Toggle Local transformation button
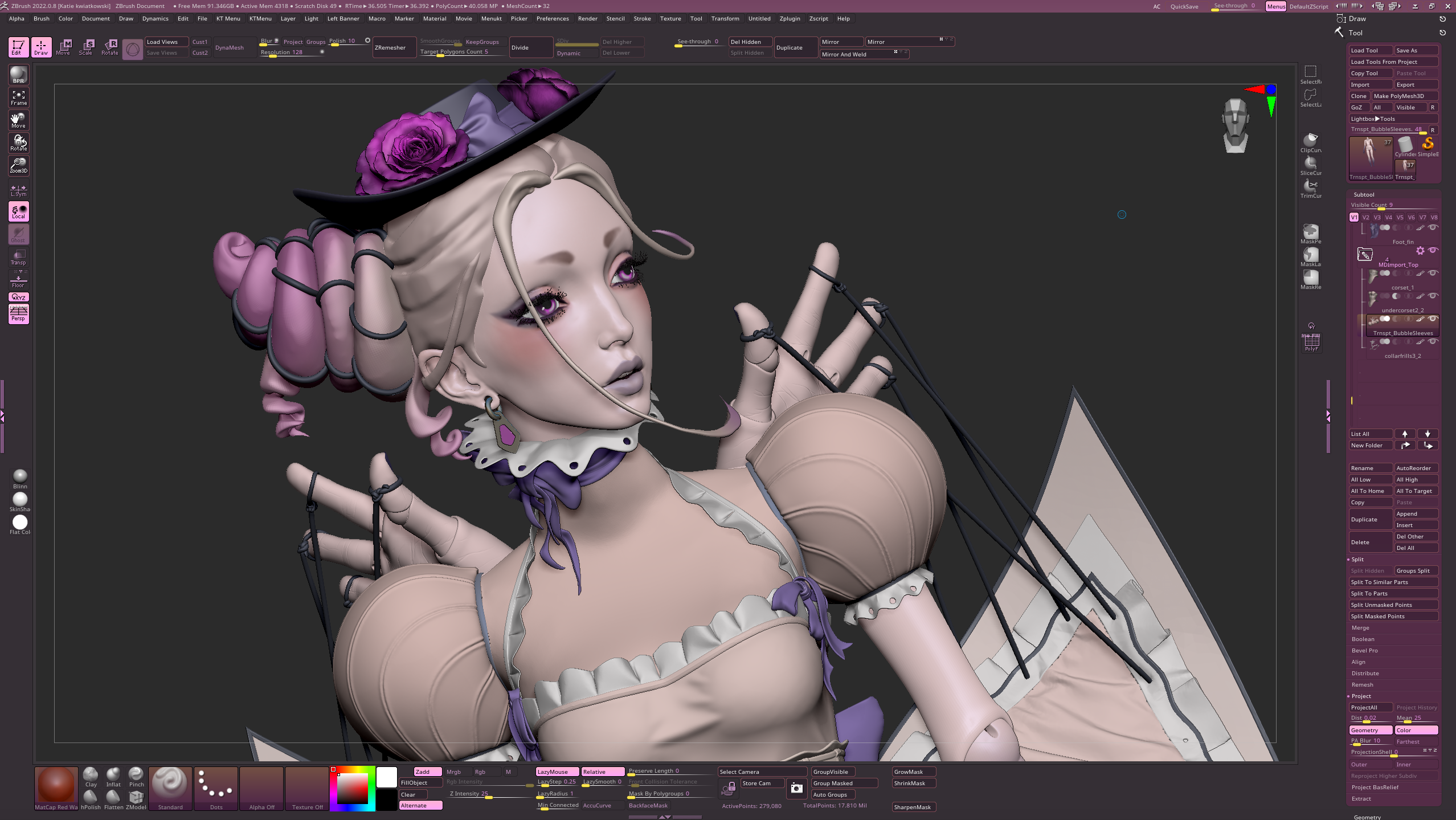This screenshot has height=820, width=1456. pyautogui.click(x=18, y=211)
